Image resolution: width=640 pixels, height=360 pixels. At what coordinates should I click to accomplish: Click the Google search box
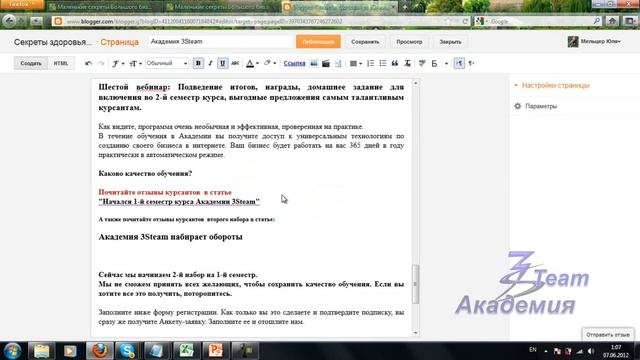(x=537, y=21)
